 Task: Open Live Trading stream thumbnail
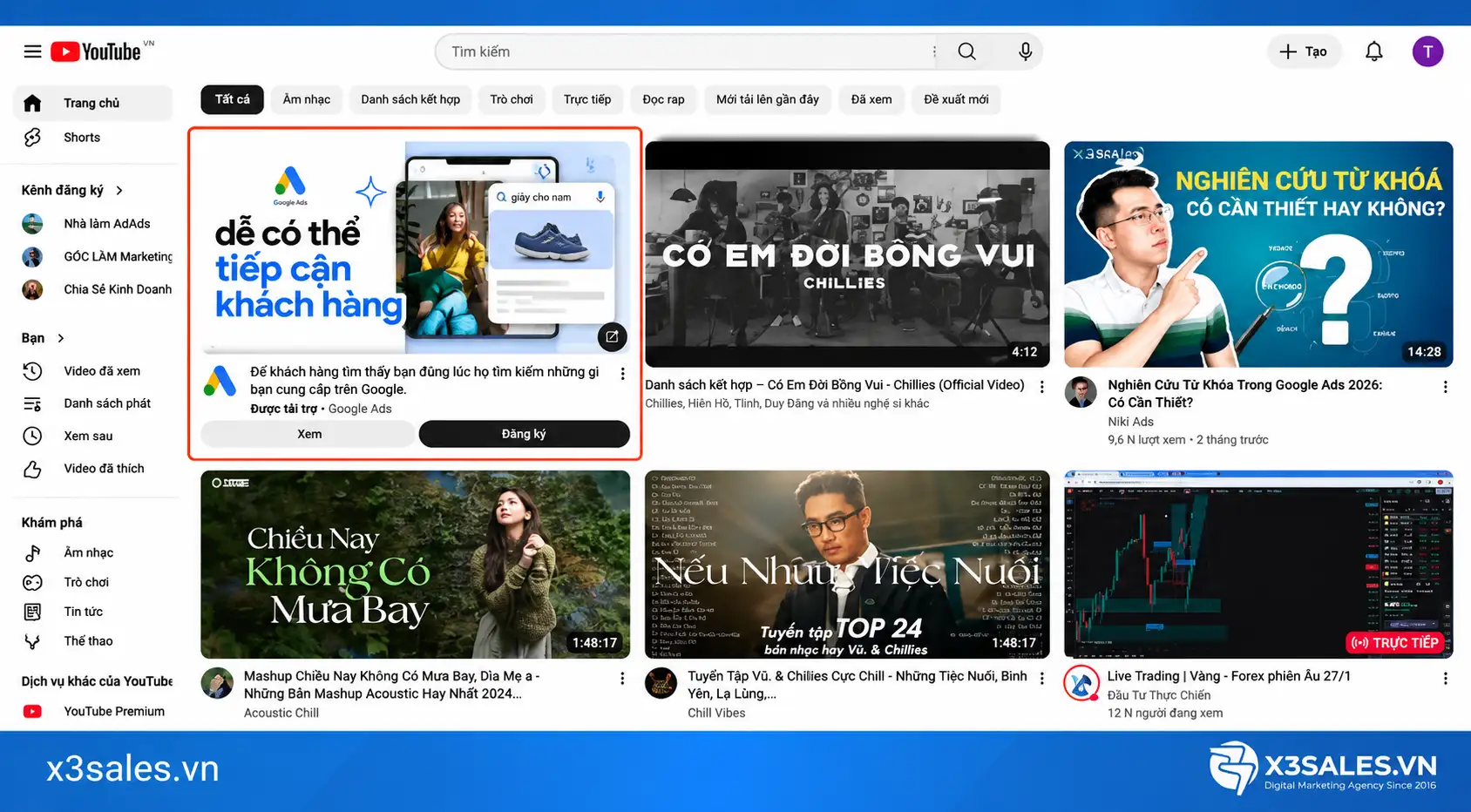pos(1258,565)
